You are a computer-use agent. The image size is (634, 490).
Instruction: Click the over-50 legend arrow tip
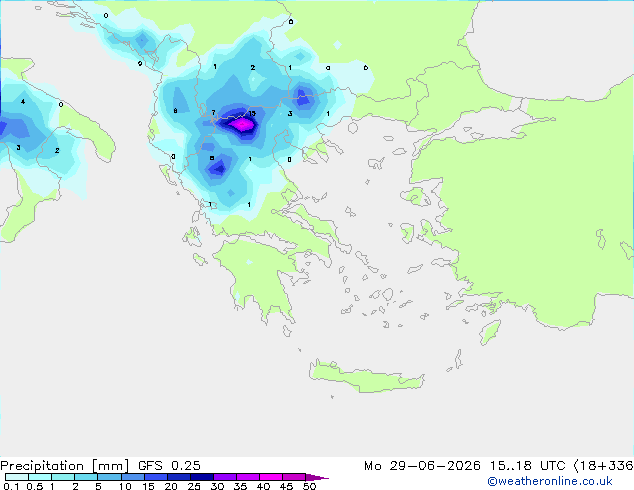point(317,477)
